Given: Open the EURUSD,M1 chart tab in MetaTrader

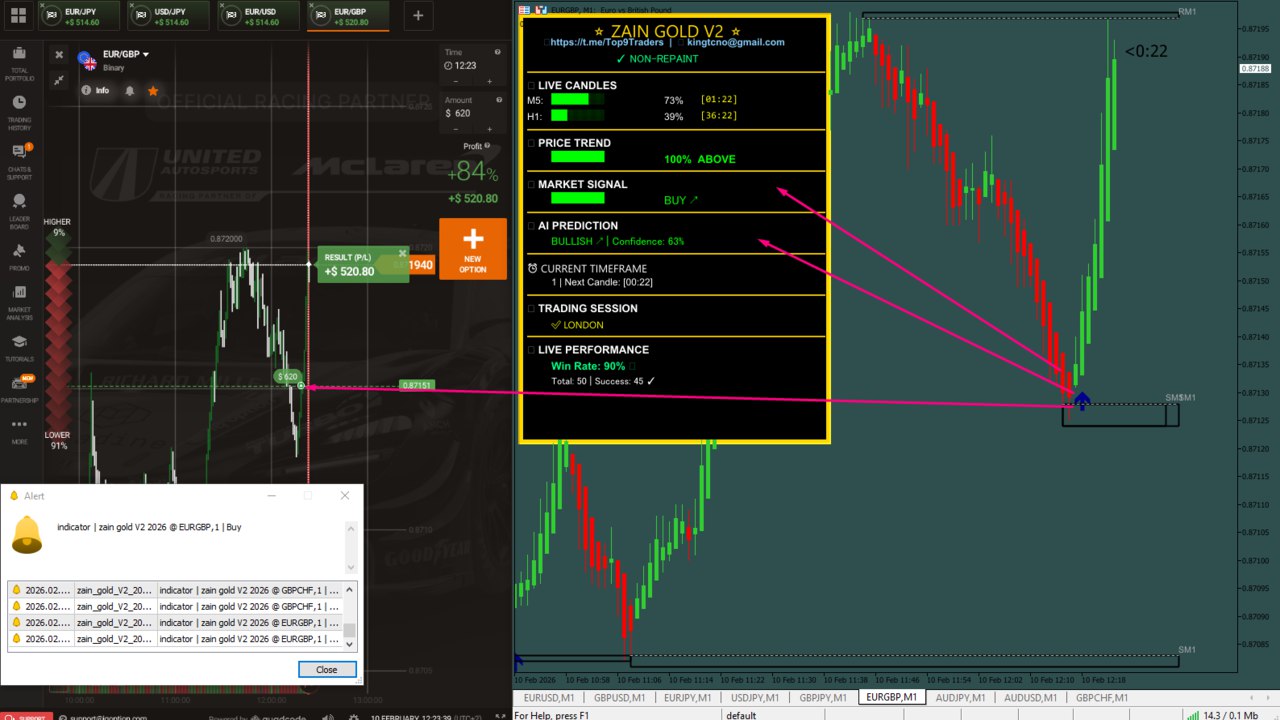Looking at the screenshot, I should click(549, 697).
